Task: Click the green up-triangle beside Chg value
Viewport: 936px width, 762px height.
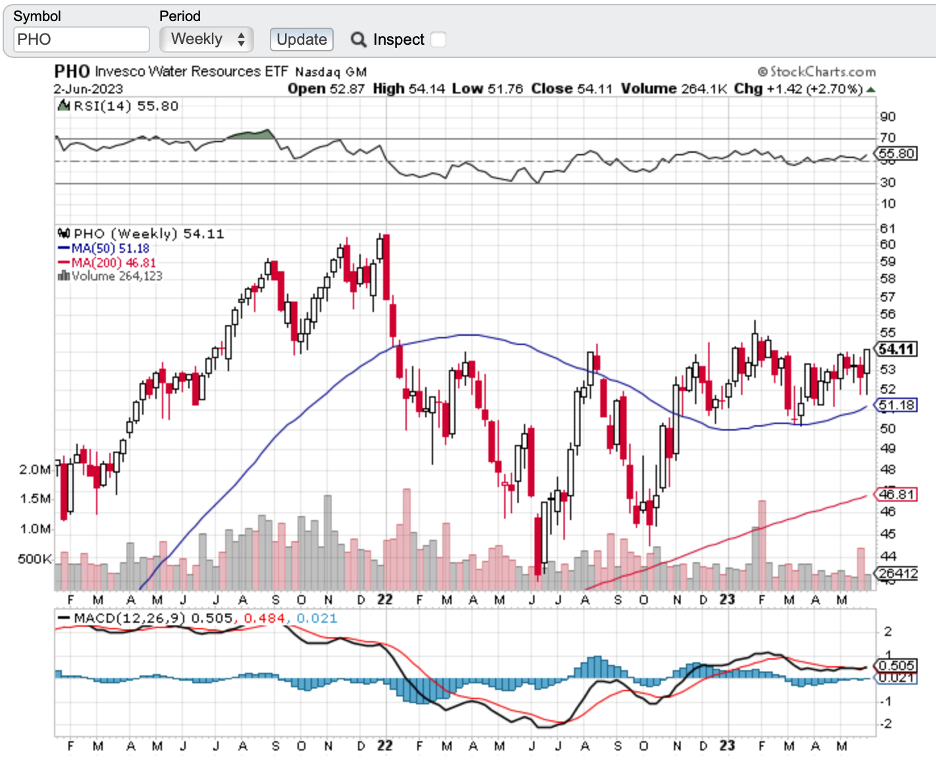Action: coord(871,89)
